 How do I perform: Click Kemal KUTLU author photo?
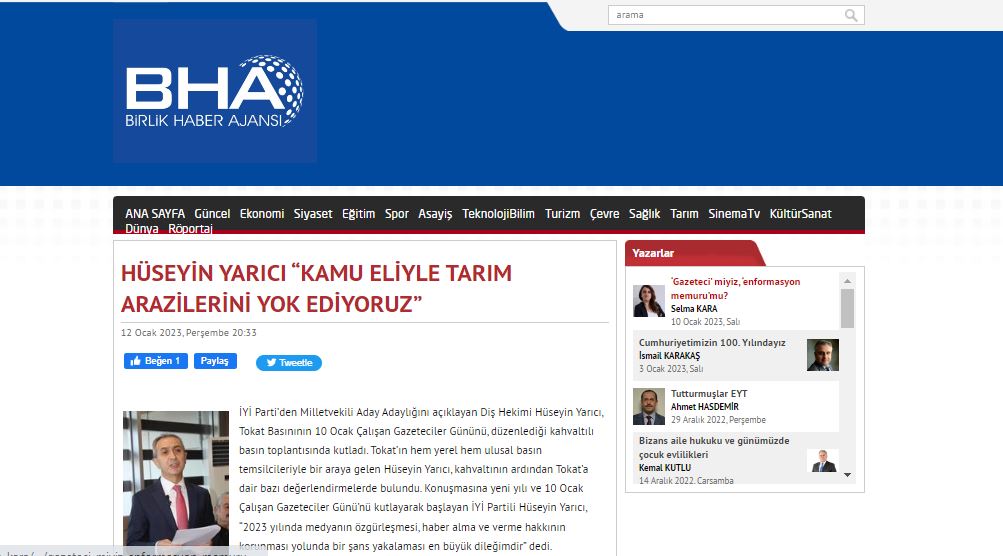coord(823,460)
